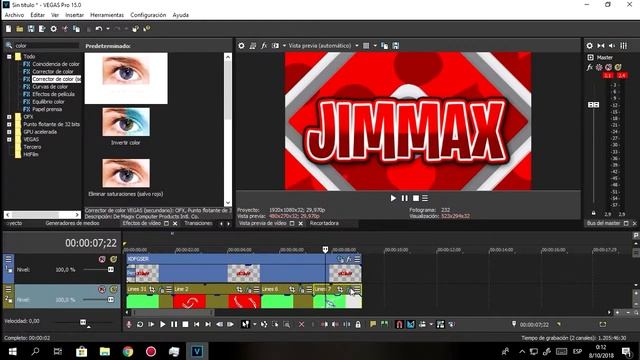Open the Insertar menu
Image resolution: width=640 pixels, height=360 pixels.
74,15
